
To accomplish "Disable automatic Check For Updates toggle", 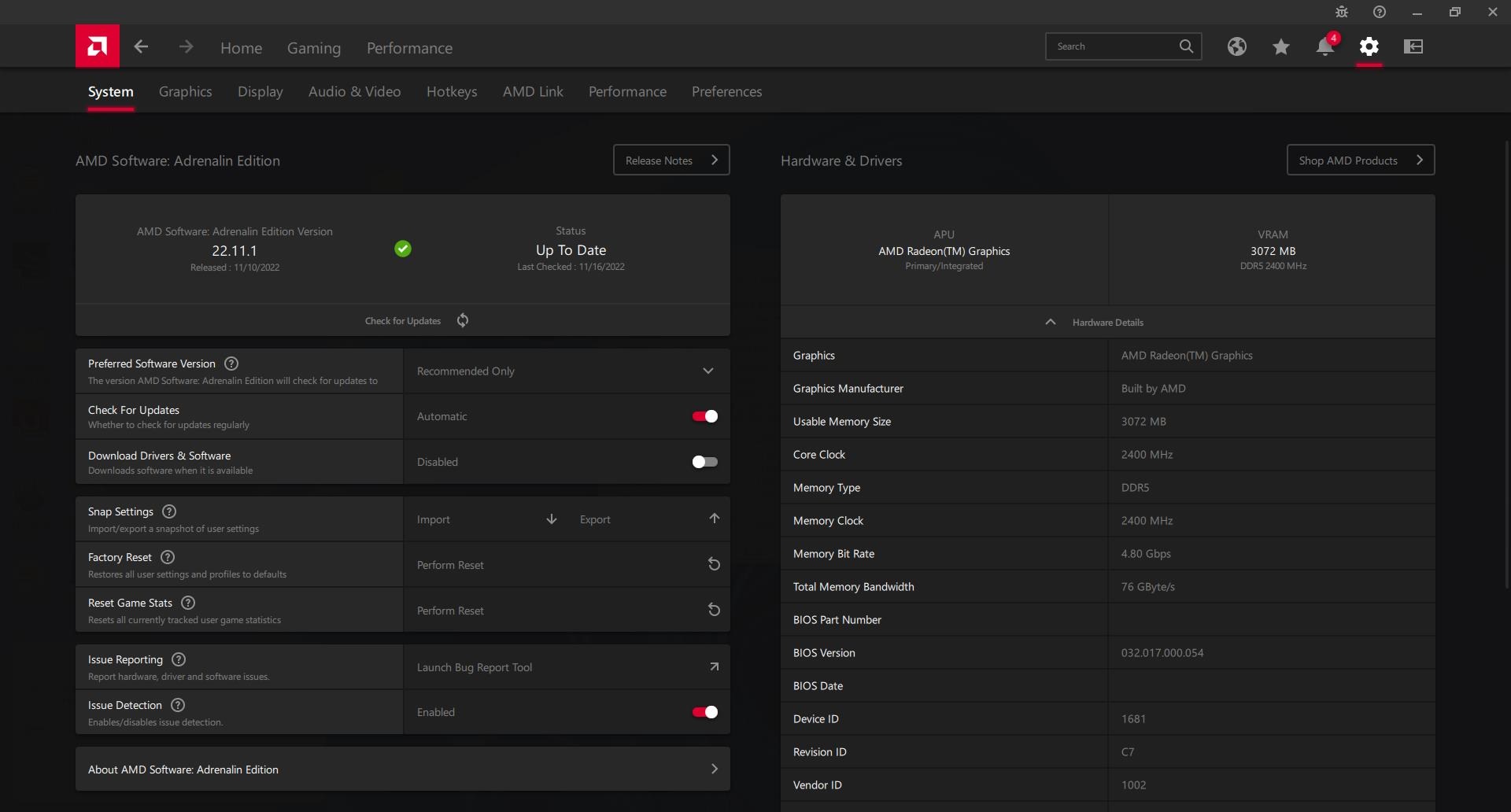I will [705, 416].
